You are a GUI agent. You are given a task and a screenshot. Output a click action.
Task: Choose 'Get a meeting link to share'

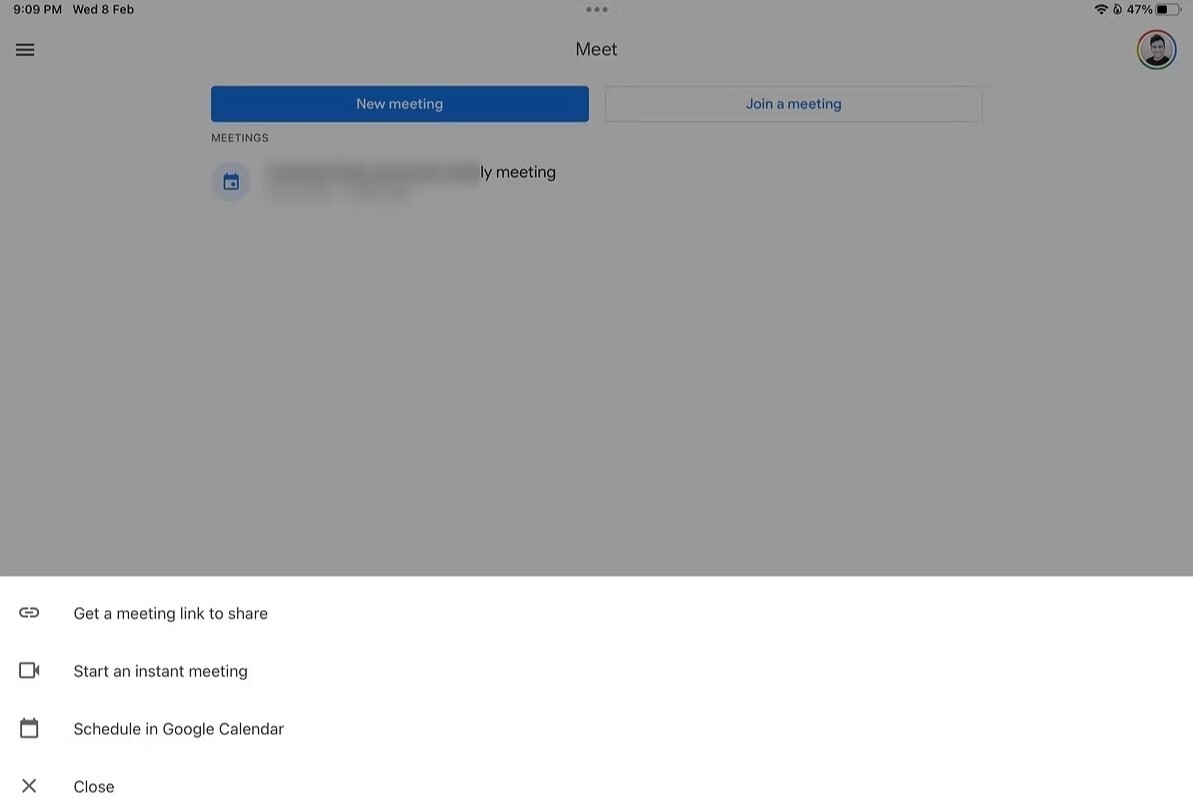pyautogui.click(x=170, y=613)
